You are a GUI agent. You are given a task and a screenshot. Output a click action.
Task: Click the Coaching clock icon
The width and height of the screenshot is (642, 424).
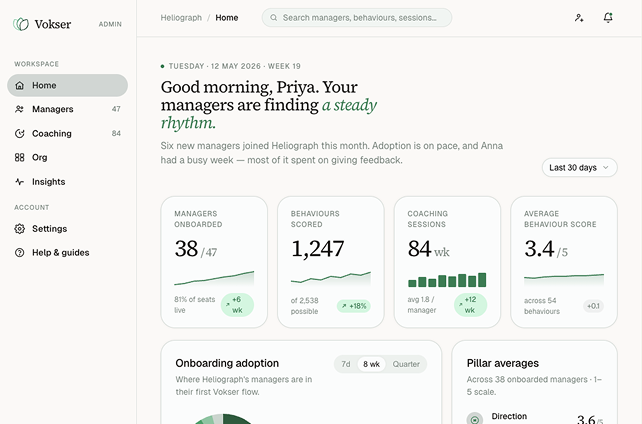tap(19, 133)
